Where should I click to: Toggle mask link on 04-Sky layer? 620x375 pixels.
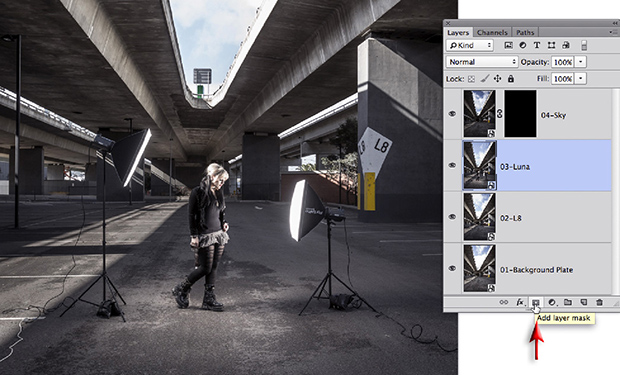coord(500,114)
